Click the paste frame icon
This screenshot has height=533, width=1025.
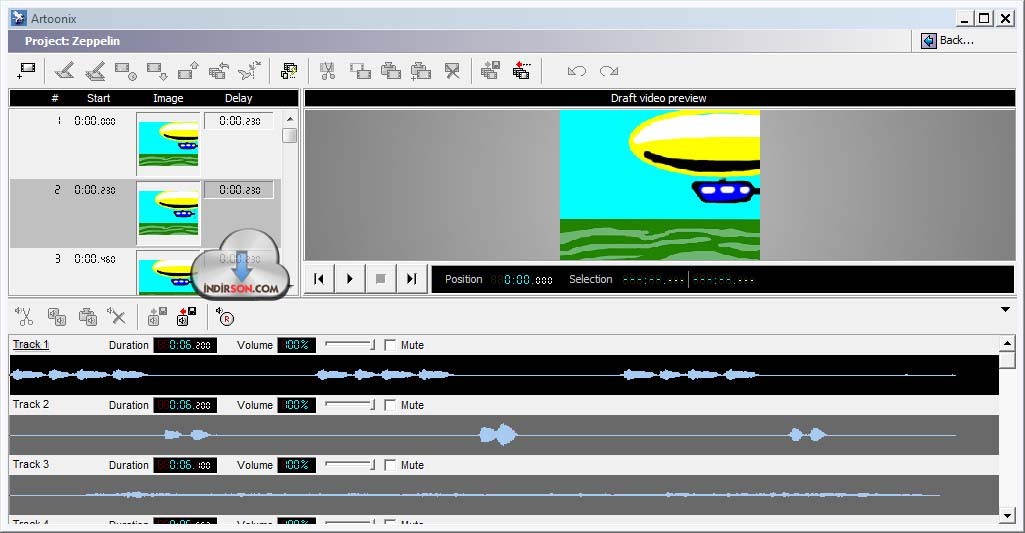pyautogui.click(x=390, y=71)
